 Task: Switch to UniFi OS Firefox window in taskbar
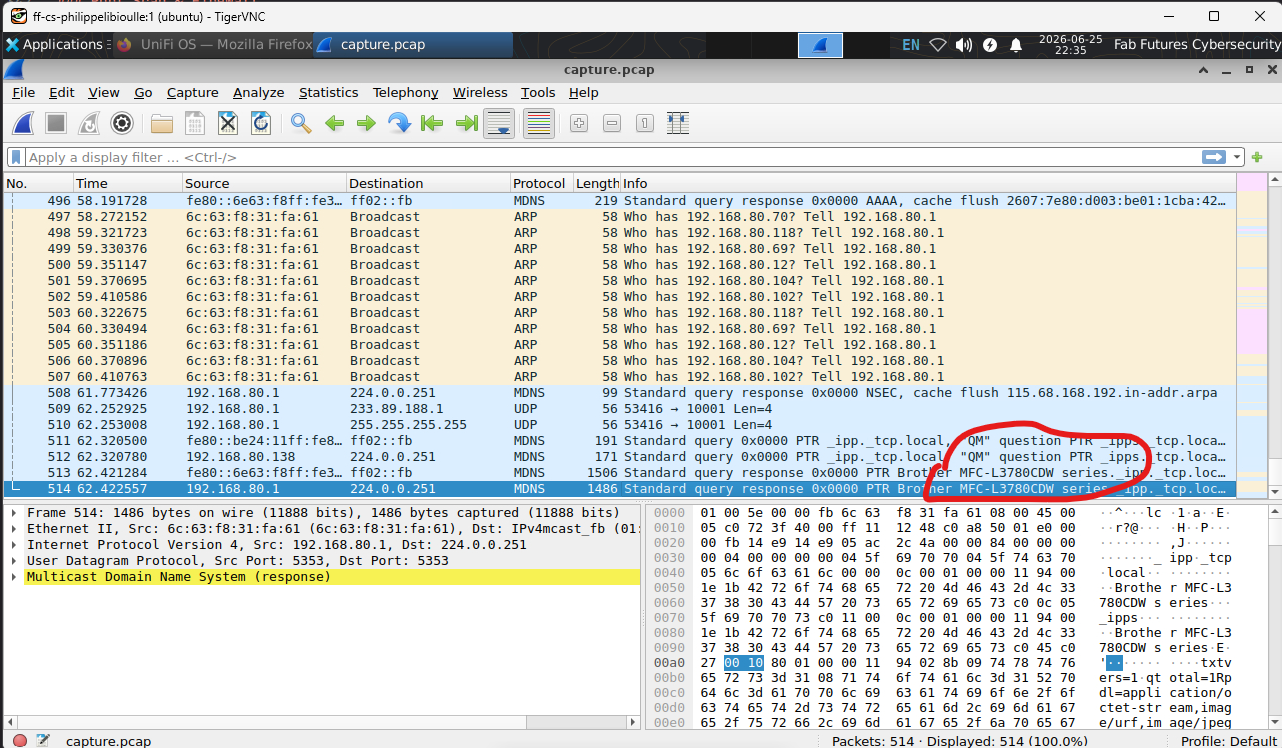pos(214,44)
